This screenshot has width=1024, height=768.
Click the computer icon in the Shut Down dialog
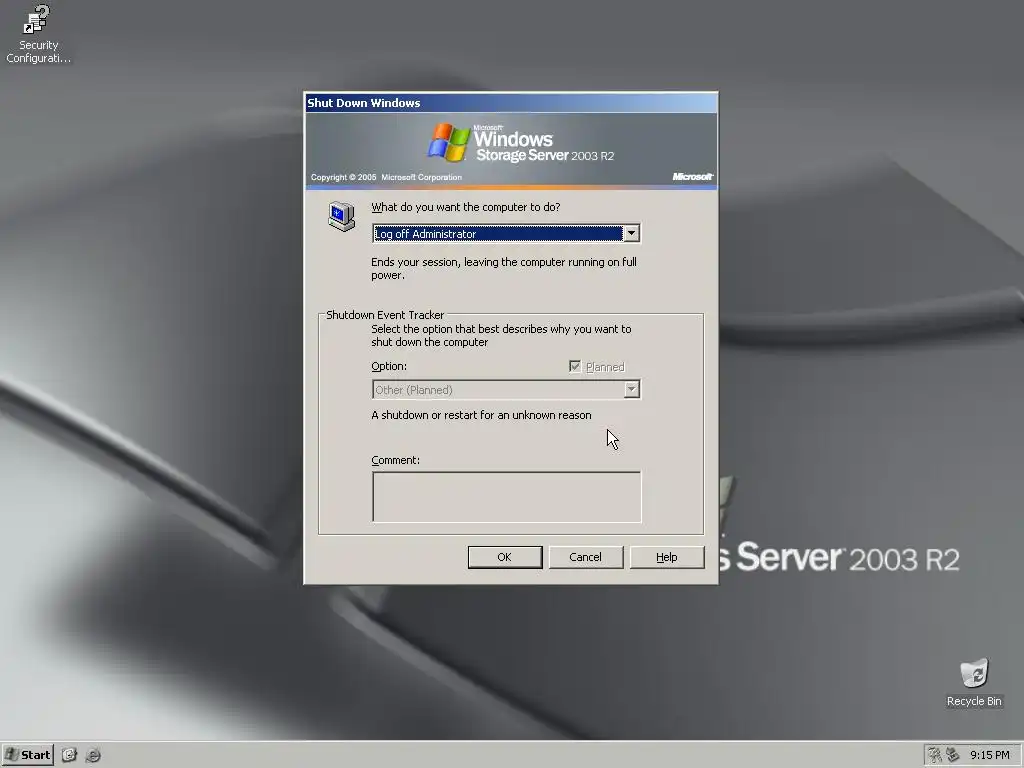point(341,216)
